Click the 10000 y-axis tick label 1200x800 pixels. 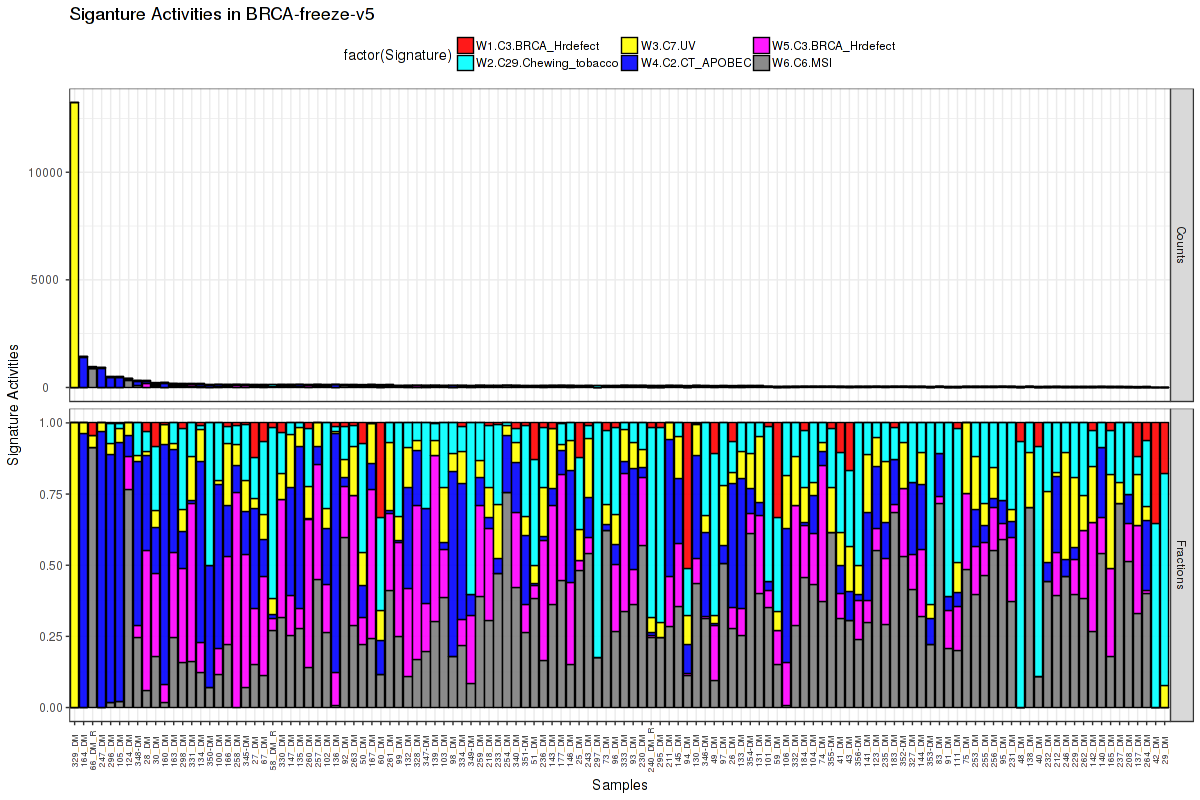47,172
